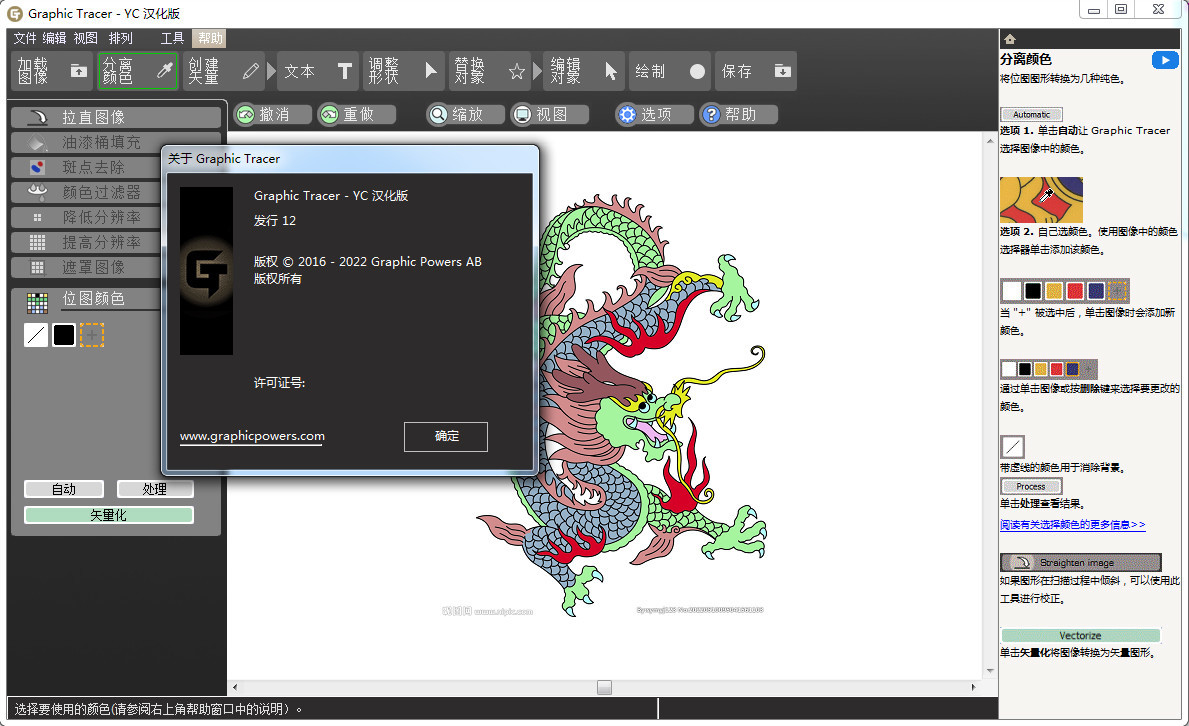Image resolution: width=1189 pixels, height=726 pixels.
Task: Click the eyedropper example thumbnail in help
Action: pos(1041,200)
